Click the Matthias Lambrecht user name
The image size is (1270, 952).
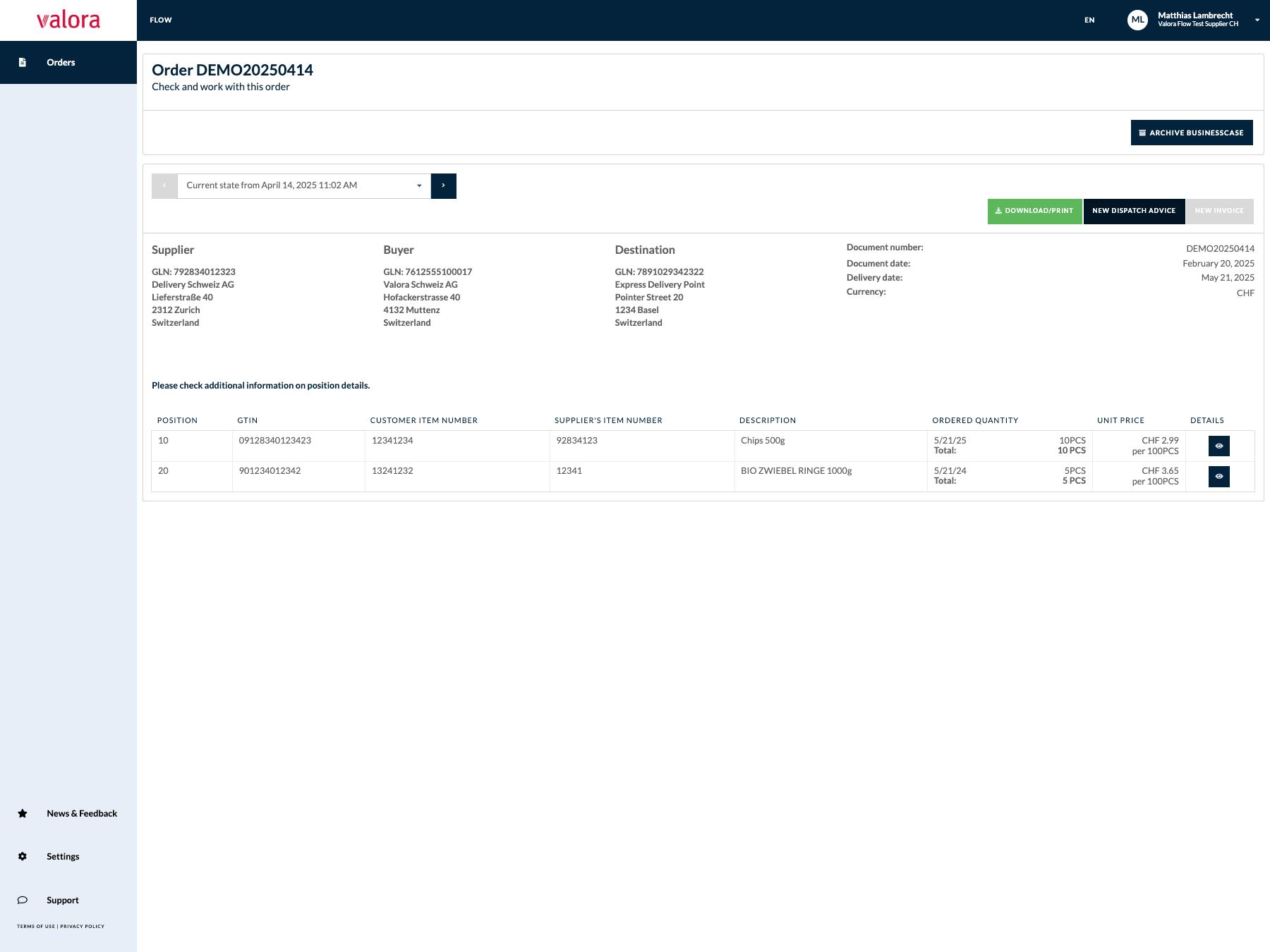point(1195,16)
